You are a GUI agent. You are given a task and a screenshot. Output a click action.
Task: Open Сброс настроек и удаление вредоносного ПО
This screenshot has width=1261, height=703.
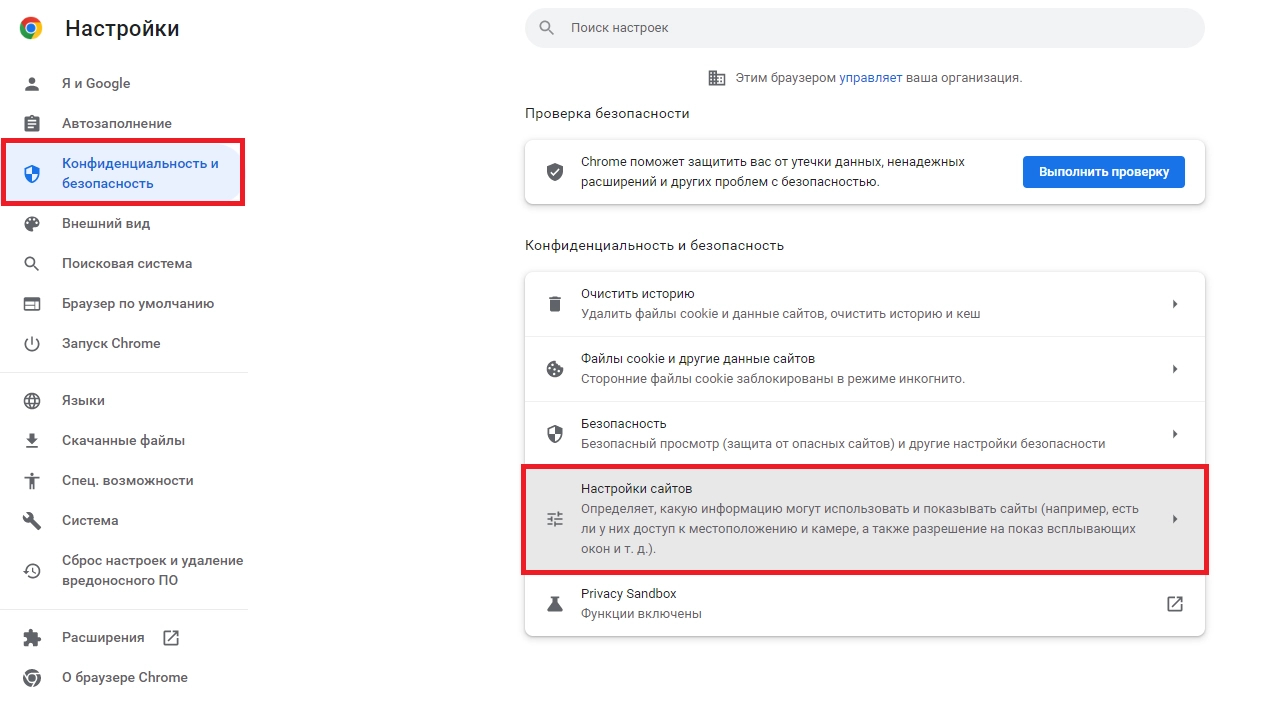152,571
